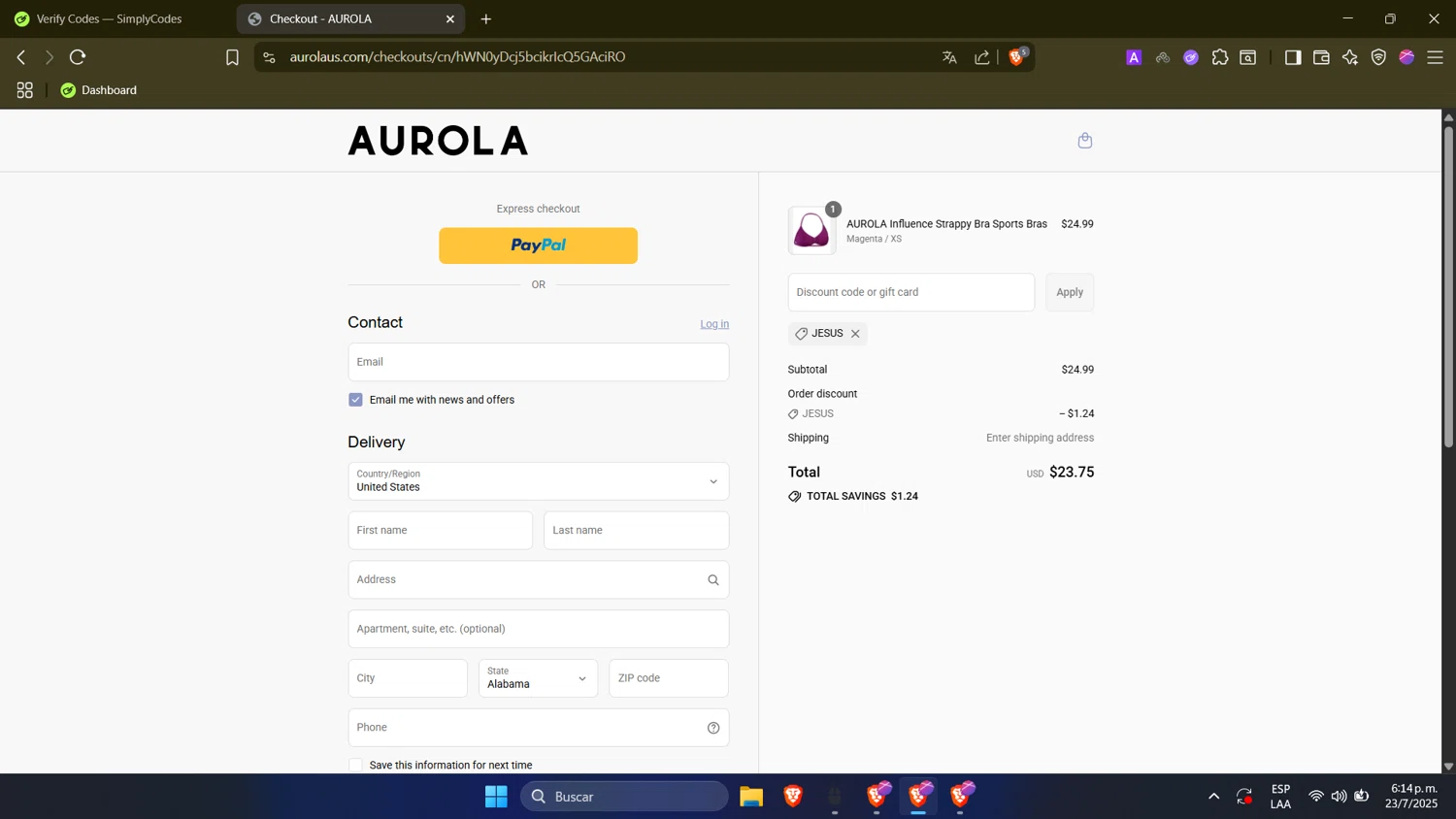This screenshot has width=1456, height=819.
Task: Click the browser address bar URL
Action: [x=457, y=57]
